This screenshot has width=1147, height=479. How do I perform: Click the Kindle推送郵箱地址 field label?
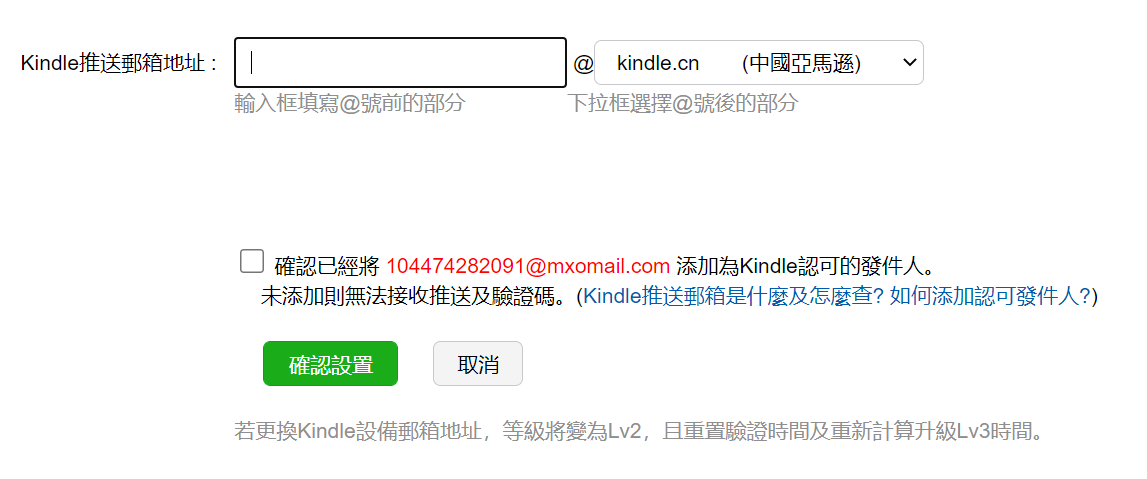[x=120, y=64]
